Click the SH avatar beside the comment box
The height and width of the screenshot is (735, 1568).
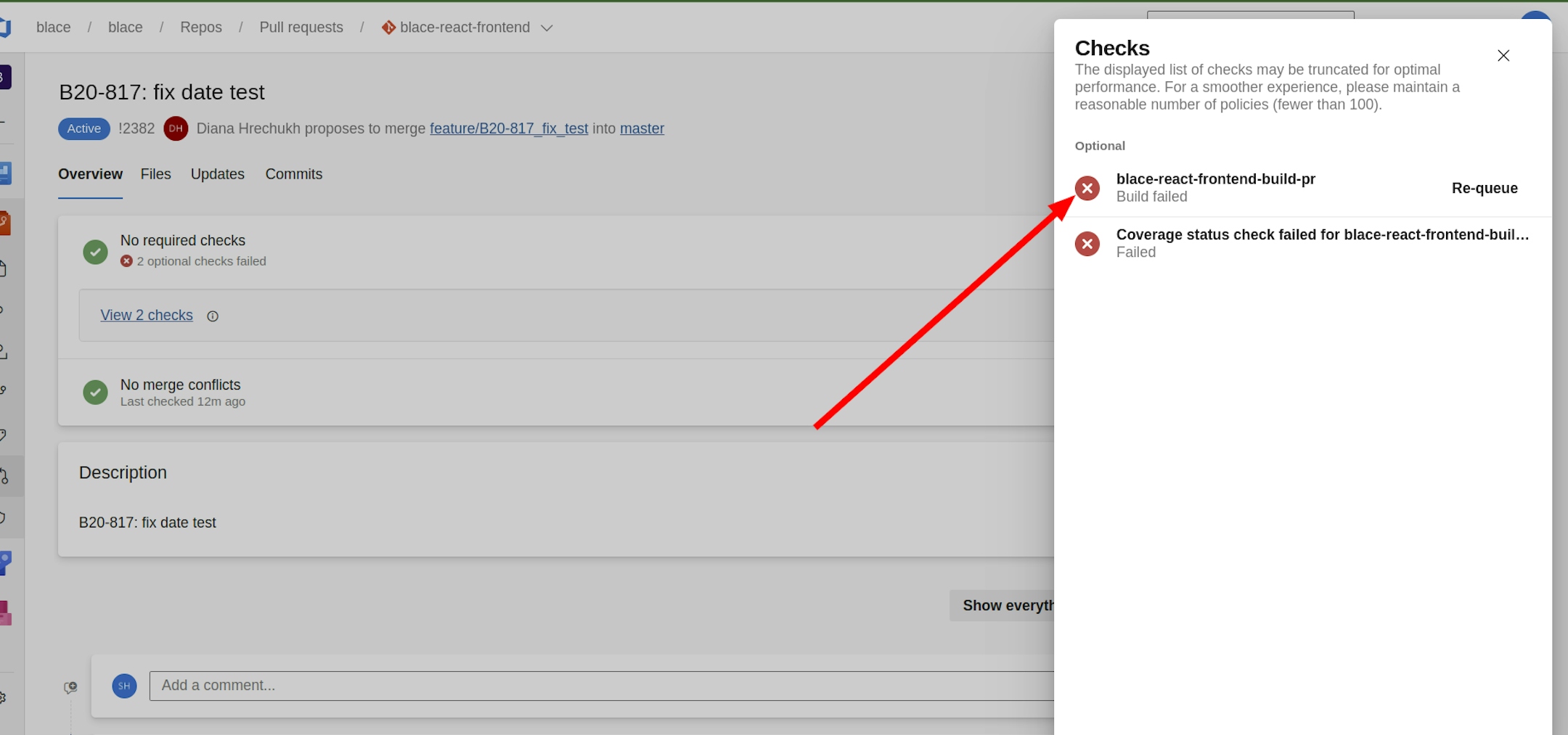(x=124, y=686)
